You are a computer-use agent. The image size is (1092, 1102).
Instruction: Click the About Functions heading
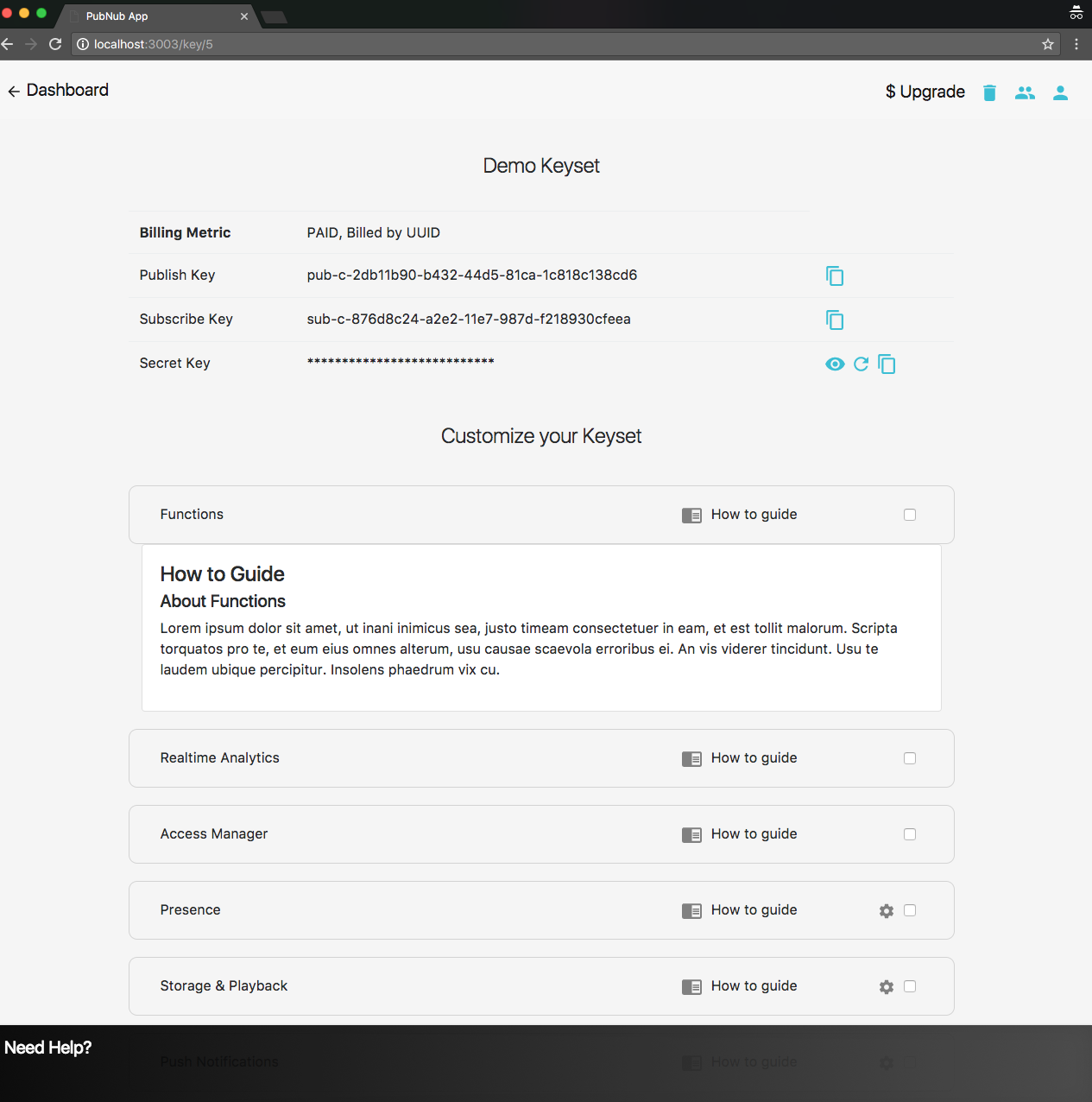coord(223,601)
